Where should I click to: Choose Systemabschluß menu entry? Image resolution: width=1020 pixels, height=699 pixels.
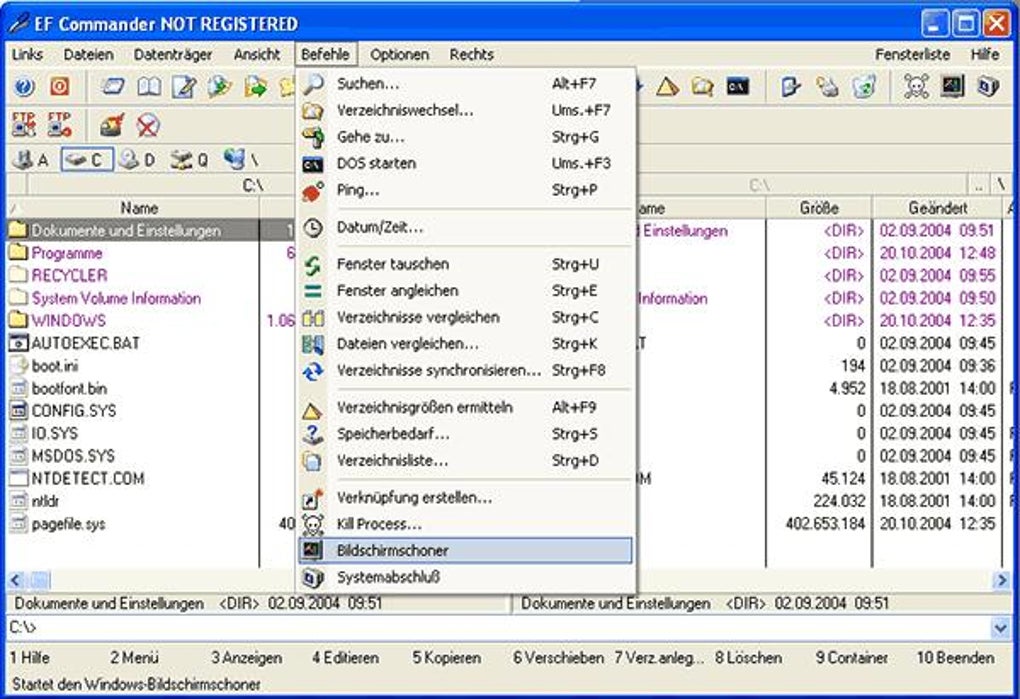tap(464, 577)
